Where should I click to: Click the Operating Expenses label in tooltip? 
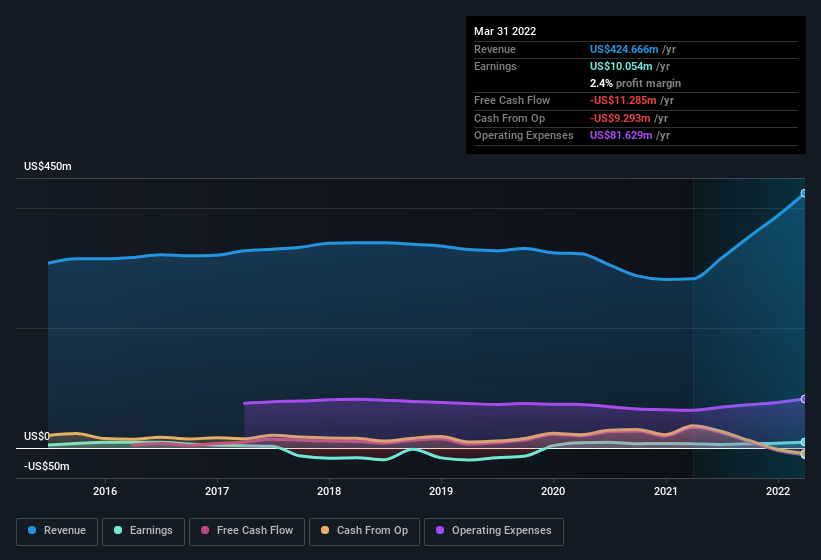[524, 136]
